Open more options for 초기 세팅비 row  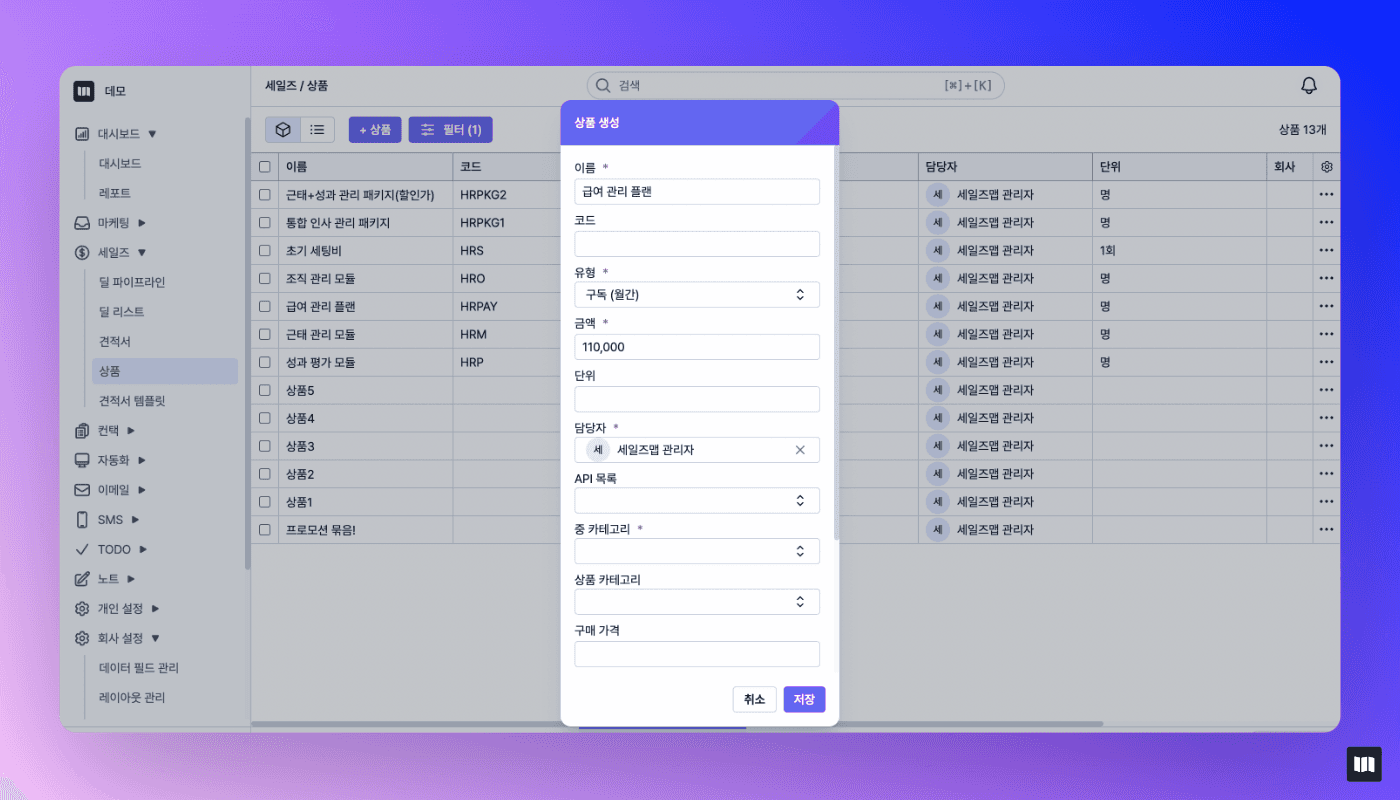tap(1327, 250)
